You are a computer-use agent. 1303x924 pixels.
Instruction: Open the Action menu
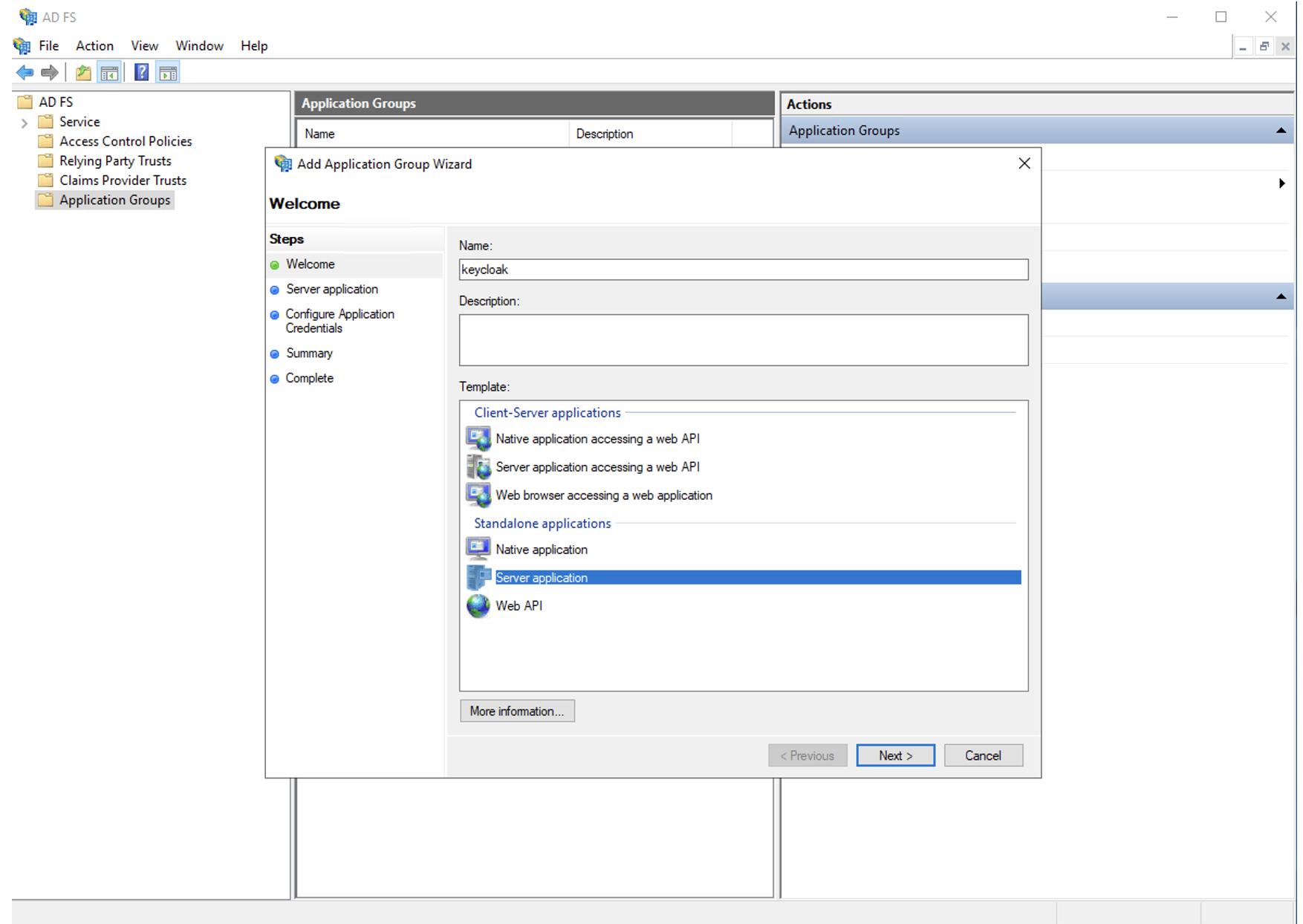click(94, 46)
